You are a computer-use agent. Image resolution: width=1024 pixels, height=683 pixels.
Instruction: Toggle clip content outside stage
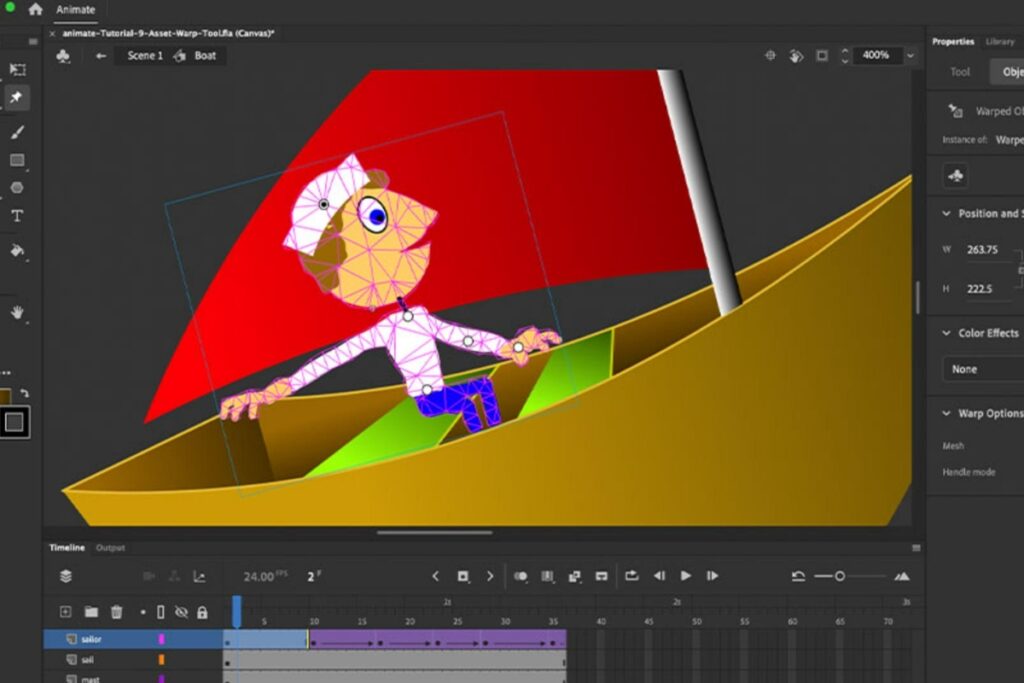822,56
